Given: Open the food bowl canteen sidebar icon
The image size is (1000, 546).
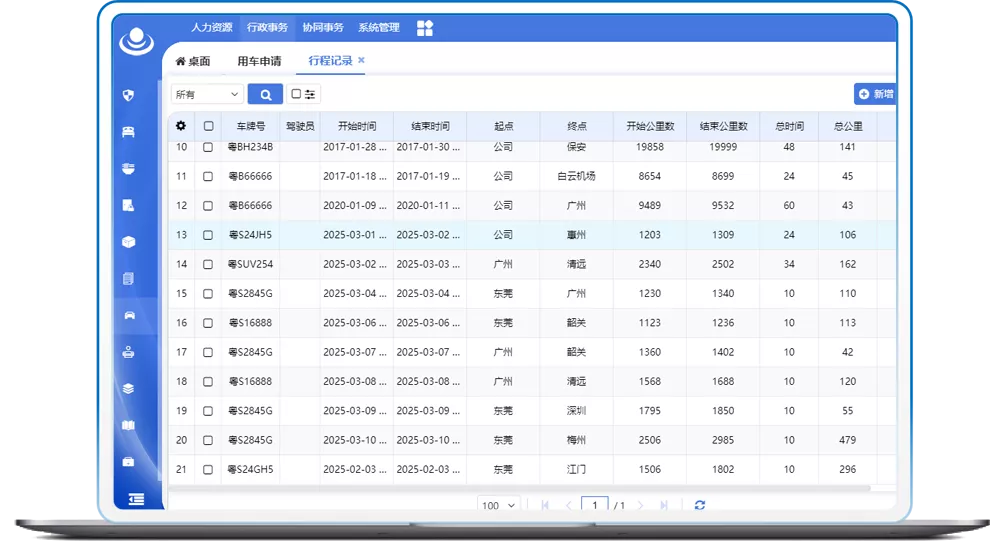Looking at the screenshot, I should pyautogui.click(x=128, y=168).
